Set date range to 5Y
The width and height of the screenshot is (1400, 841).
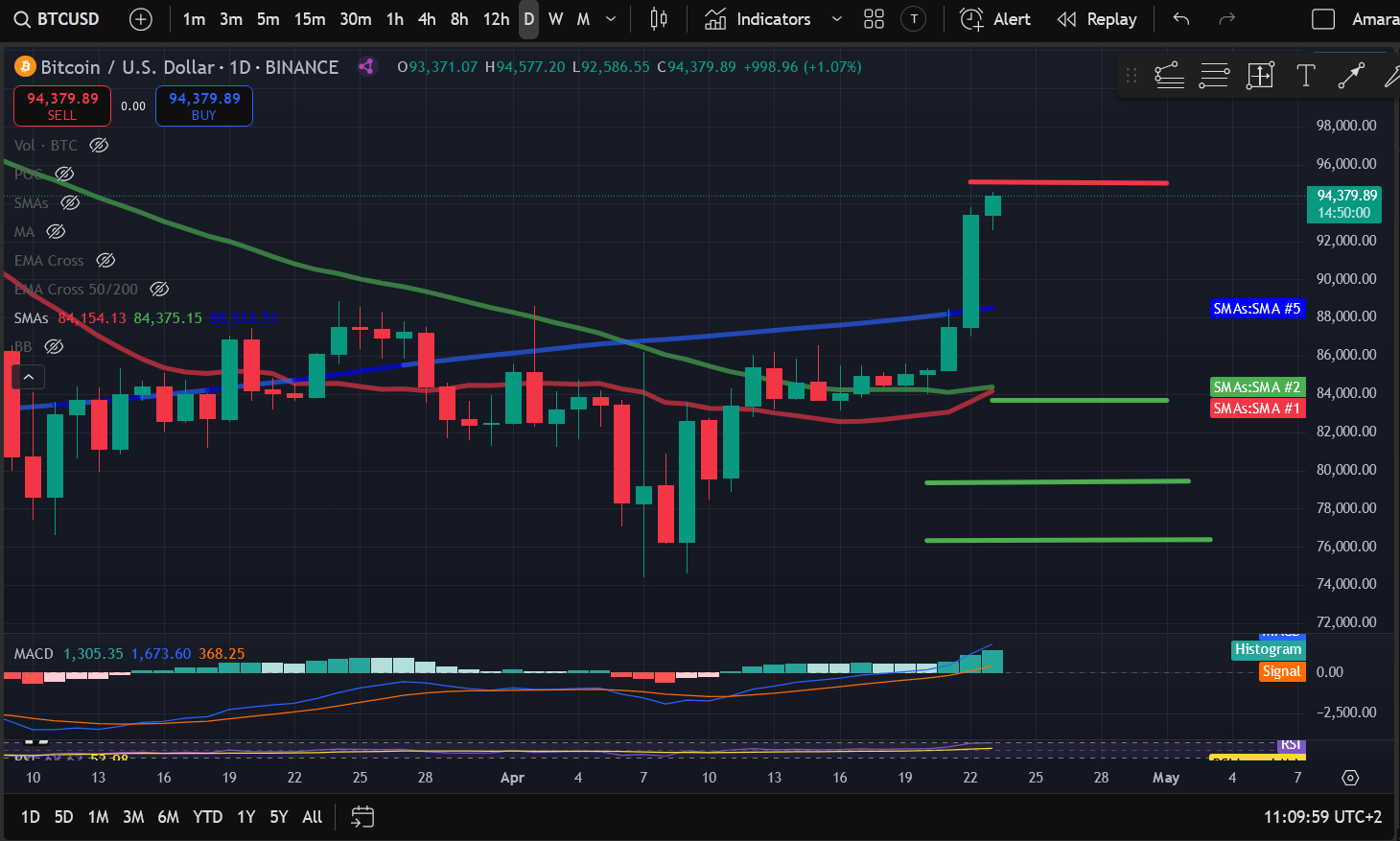(278, 817)
